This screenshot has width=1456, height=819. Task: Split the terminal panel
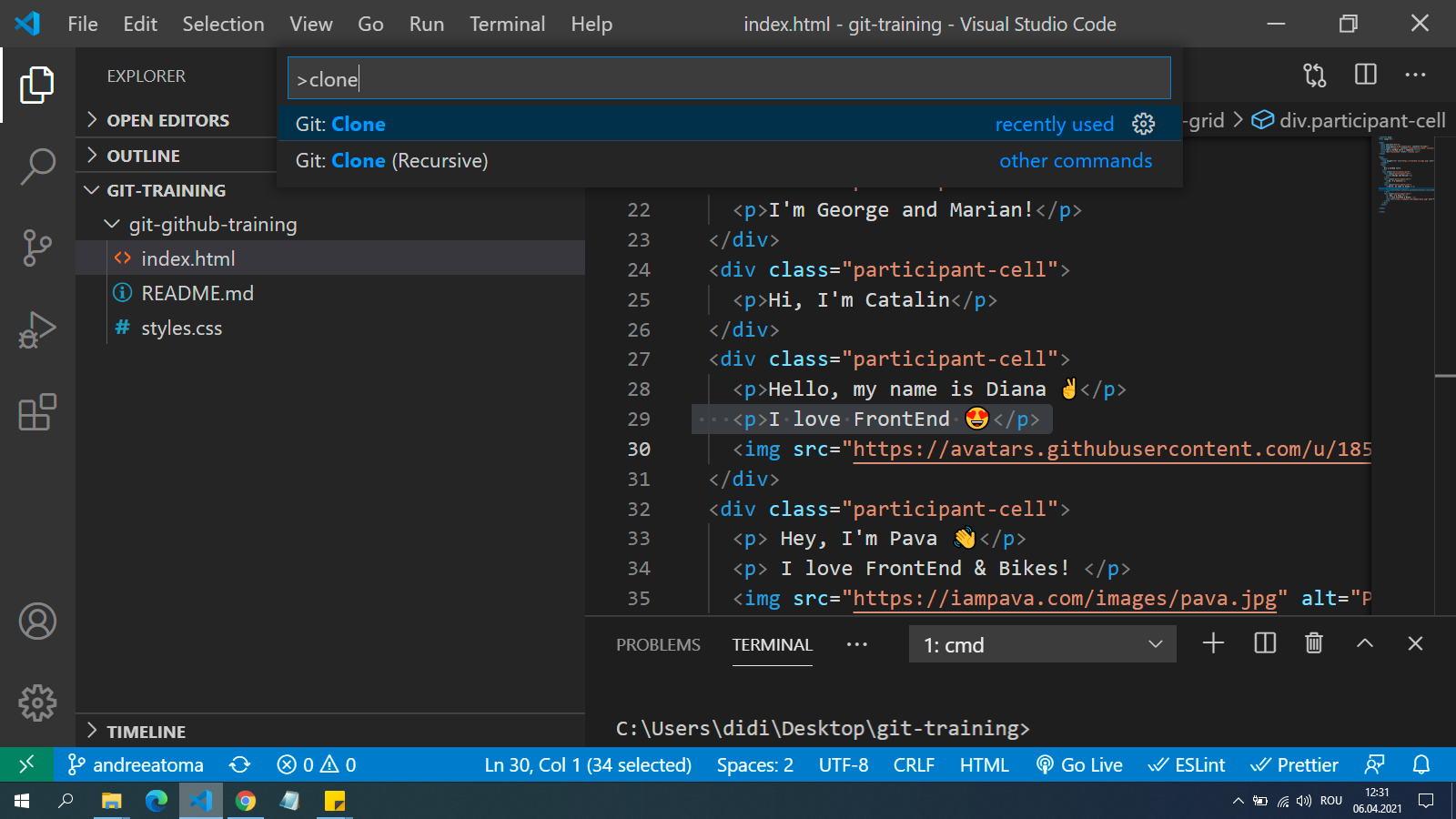coord(1264,643)
